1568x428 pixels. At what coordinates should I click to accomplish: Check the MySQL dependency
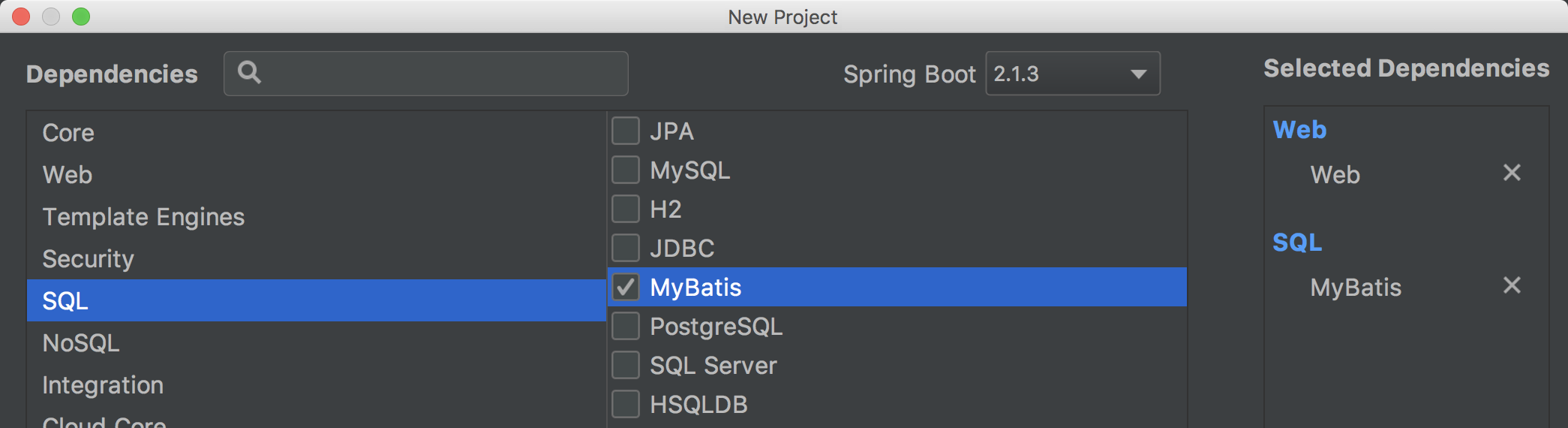pos(626,170)
